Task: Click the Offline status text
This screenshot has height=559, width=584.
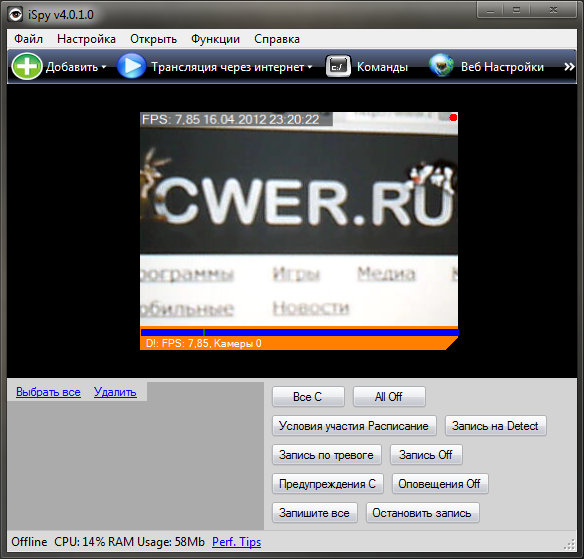Action: coord(29,542)
